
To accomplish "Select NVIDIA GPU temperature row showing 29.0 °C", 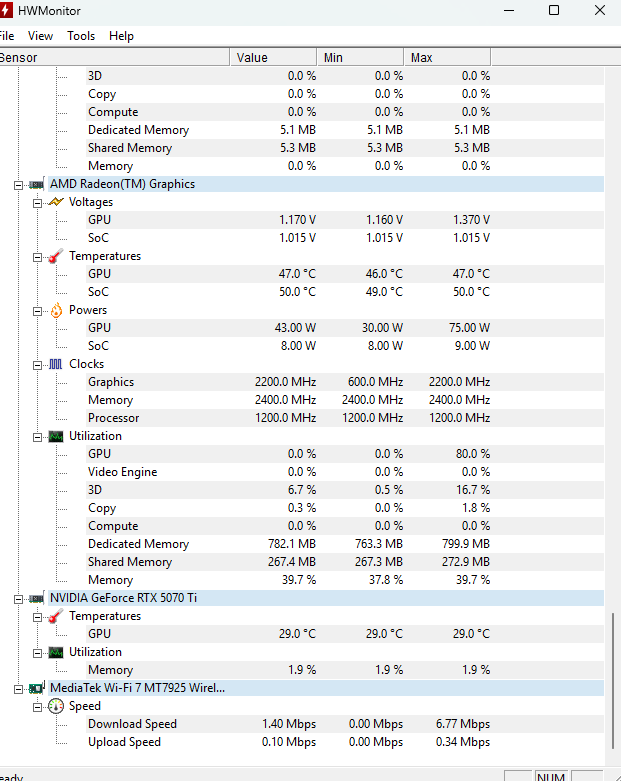I will [345, 634].
